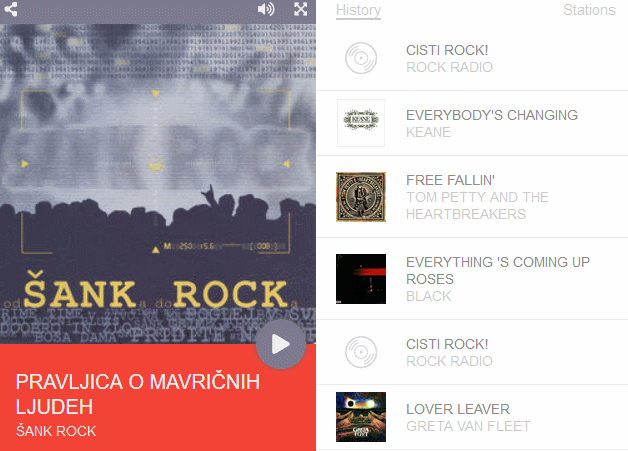Screen dimensions: 628x451
Task: Click Pravljica o Mavričnih Ljudeh title
Action: point(137,394)
